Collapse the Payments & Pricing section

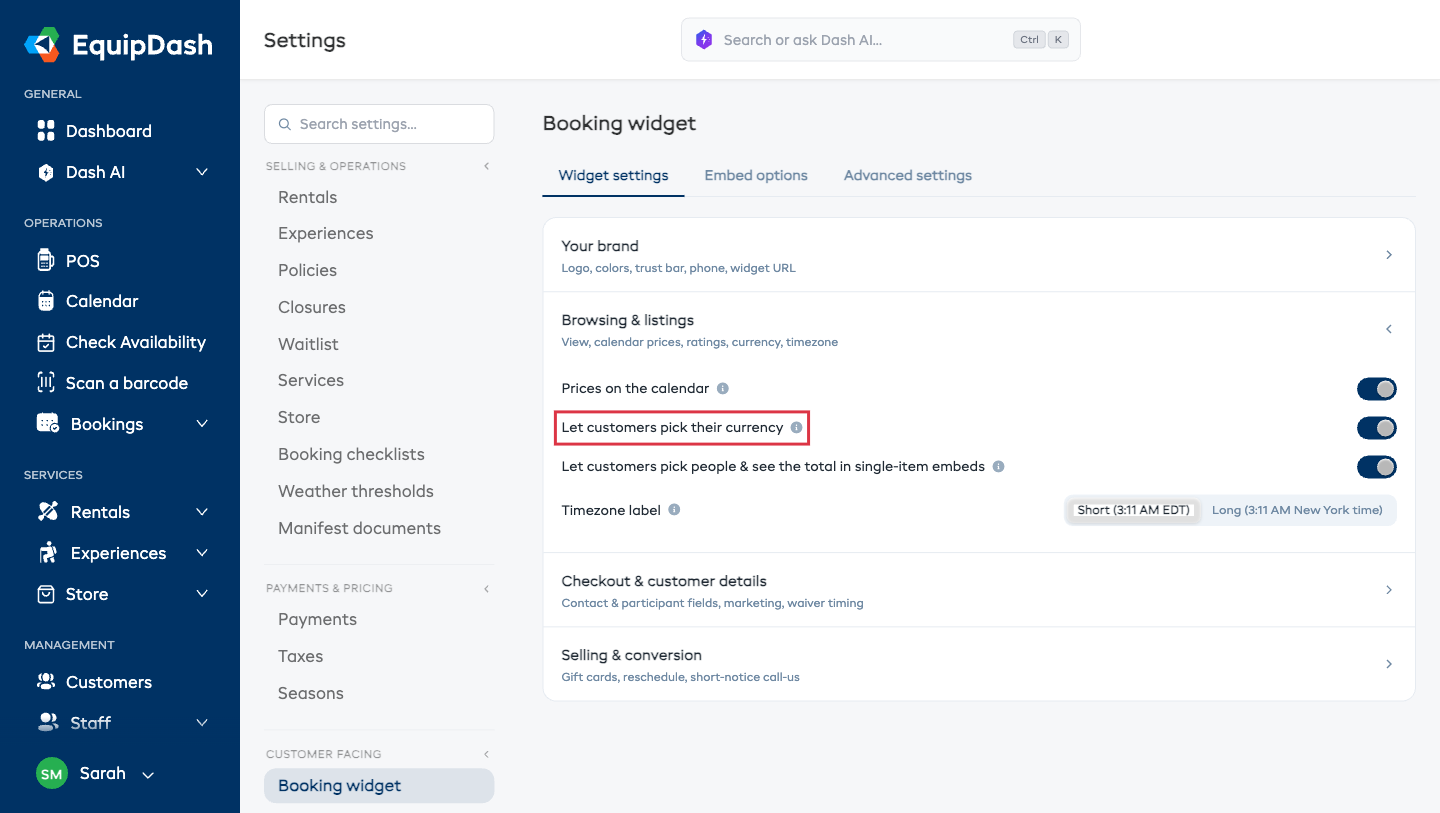(x=487, y=588)
